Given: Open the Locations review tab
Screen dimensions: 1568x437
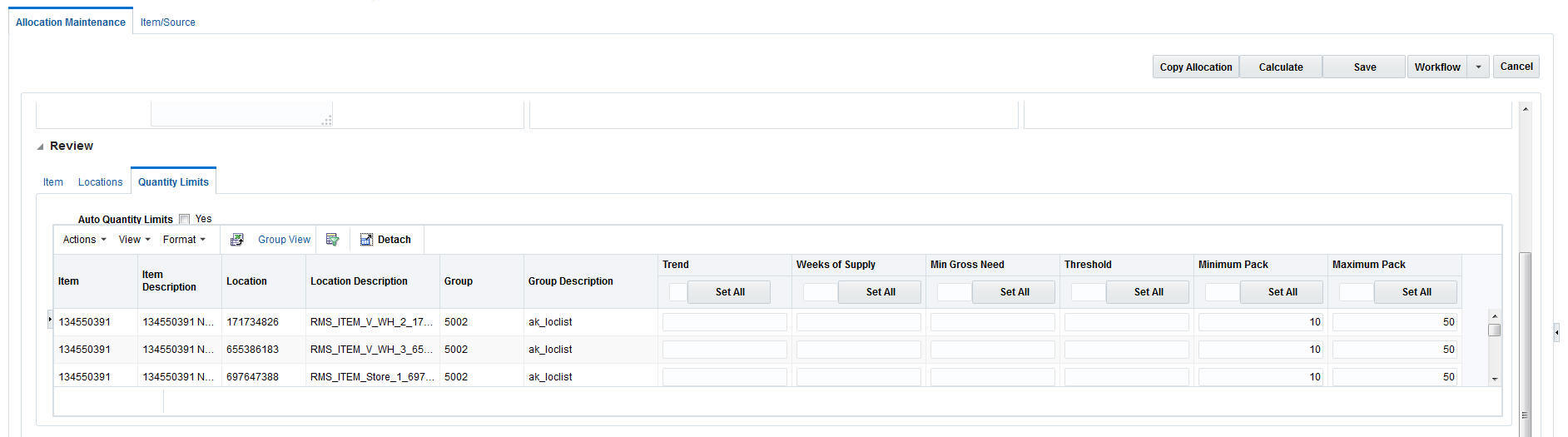Looking at the screenshot, I should [x=100, y=182].
